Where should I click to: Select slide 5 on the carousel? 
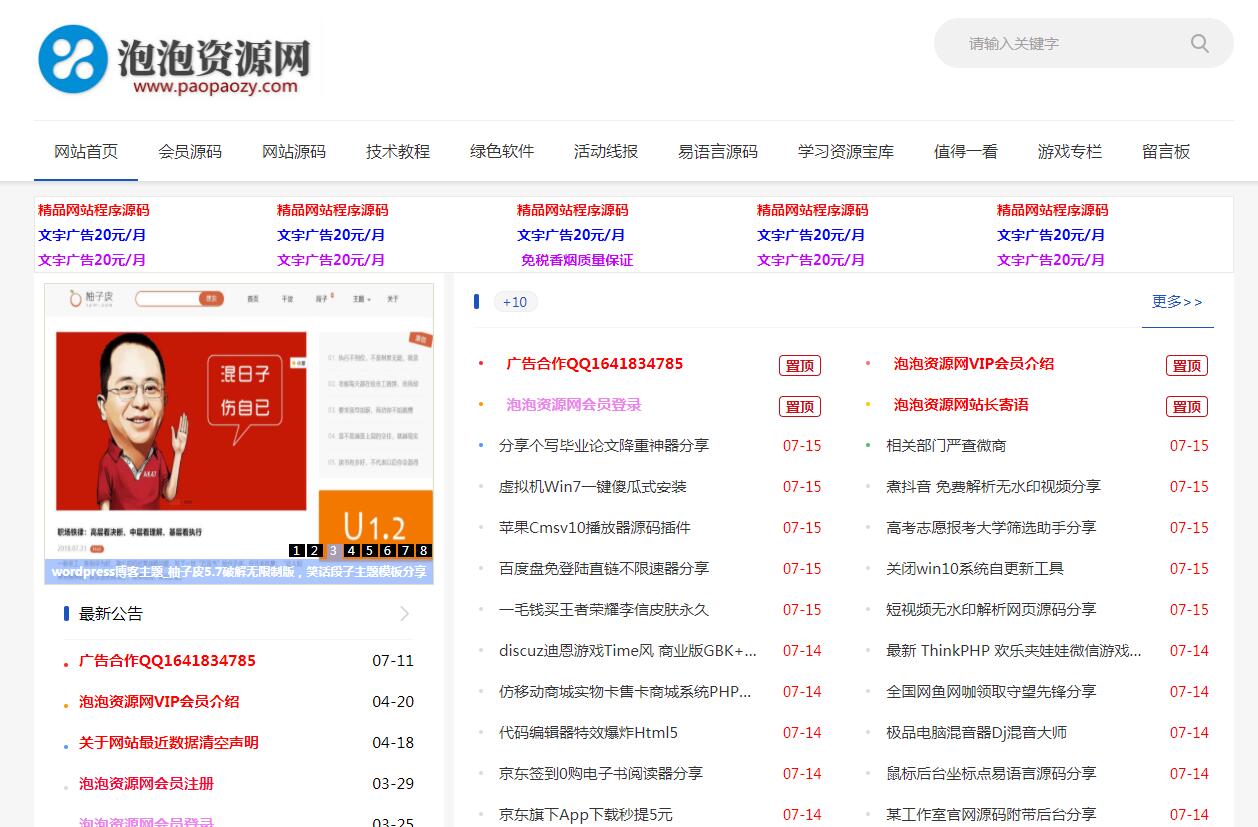tap(370, 550)
